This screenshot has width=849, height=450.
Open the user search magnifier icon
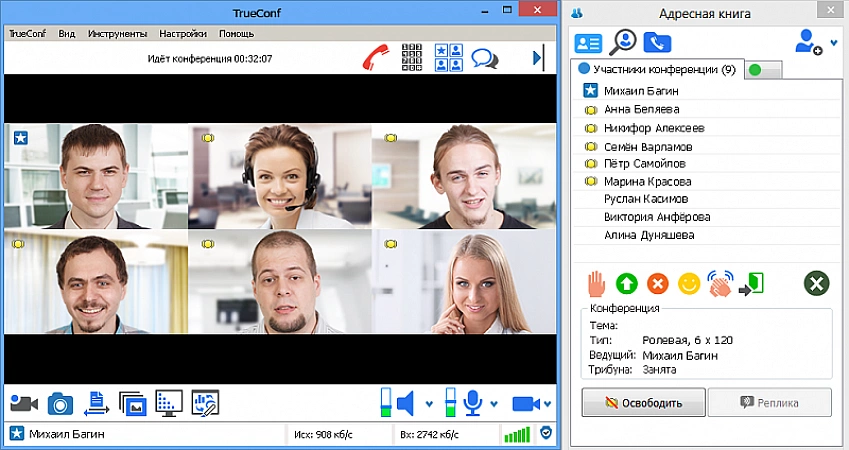[x=624, y=42]
